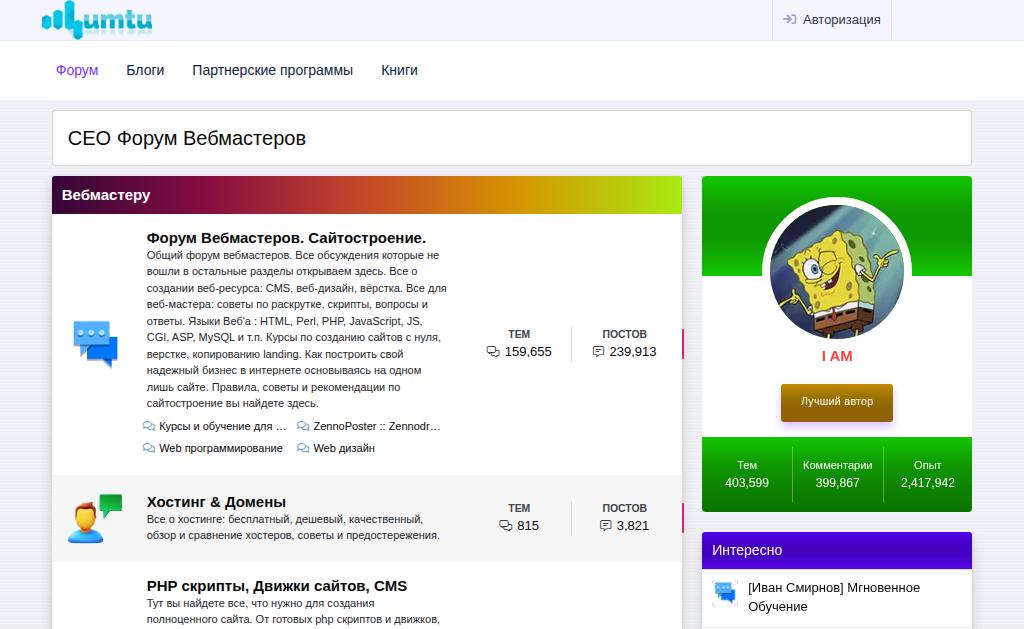Click the Тем 403,599 stat
1024x629 pixels.
click(746, 474)
